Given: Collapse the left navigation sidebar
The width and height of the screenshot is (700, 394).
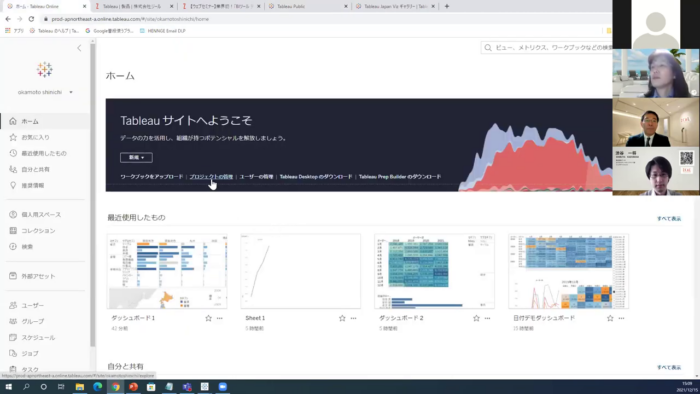Looking at the screenshot, I should [79, 48].
